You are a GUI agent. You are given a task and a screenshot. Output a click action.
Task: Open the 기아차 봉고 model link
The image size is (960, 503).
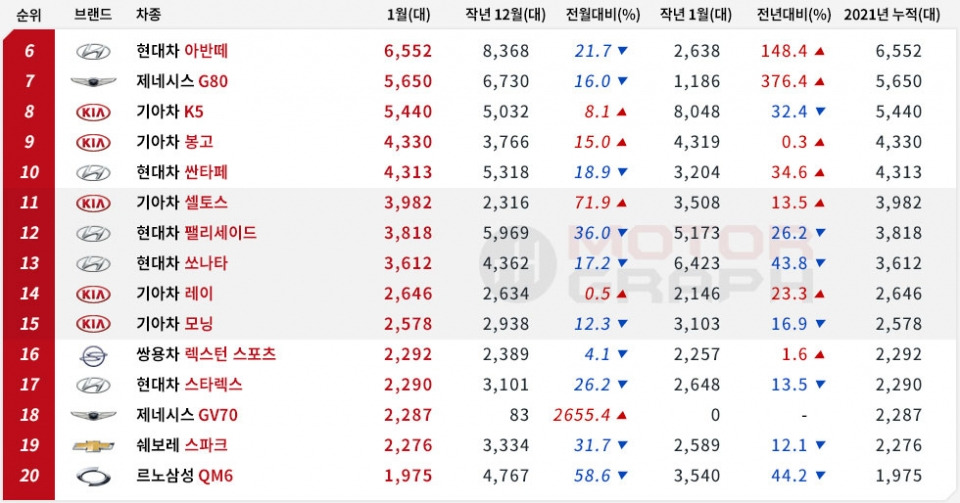(174, 142)
